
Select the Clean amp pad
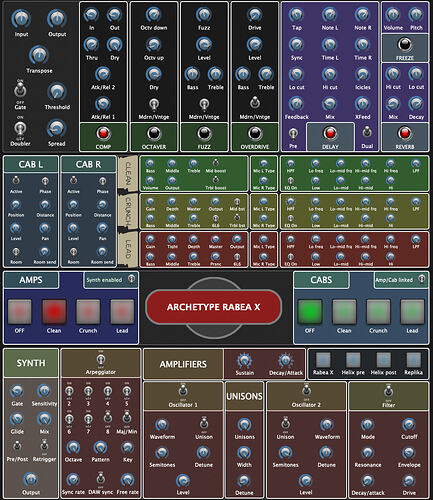(x=54, y=312)
